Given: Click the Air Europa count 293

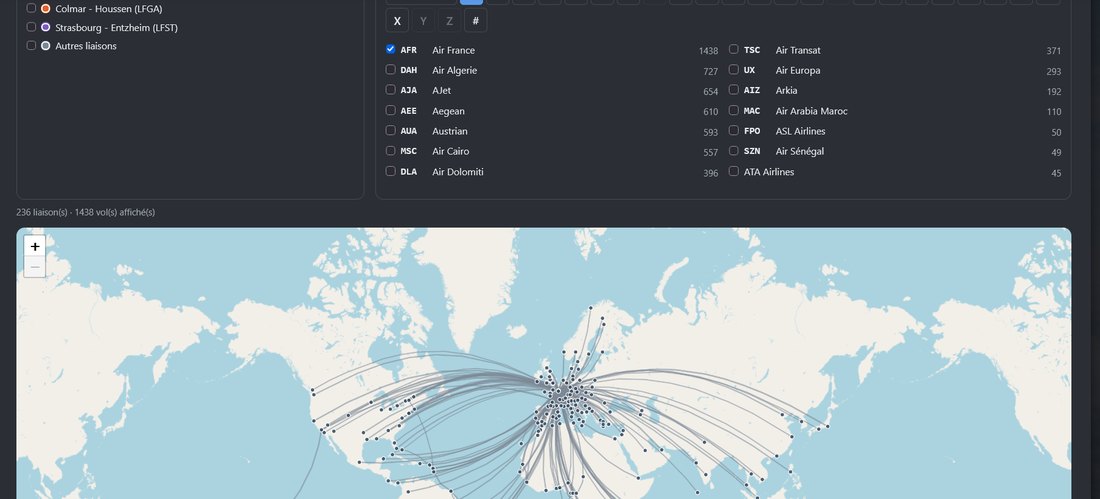Looking at the screenshot, I should coord(1054,72).
